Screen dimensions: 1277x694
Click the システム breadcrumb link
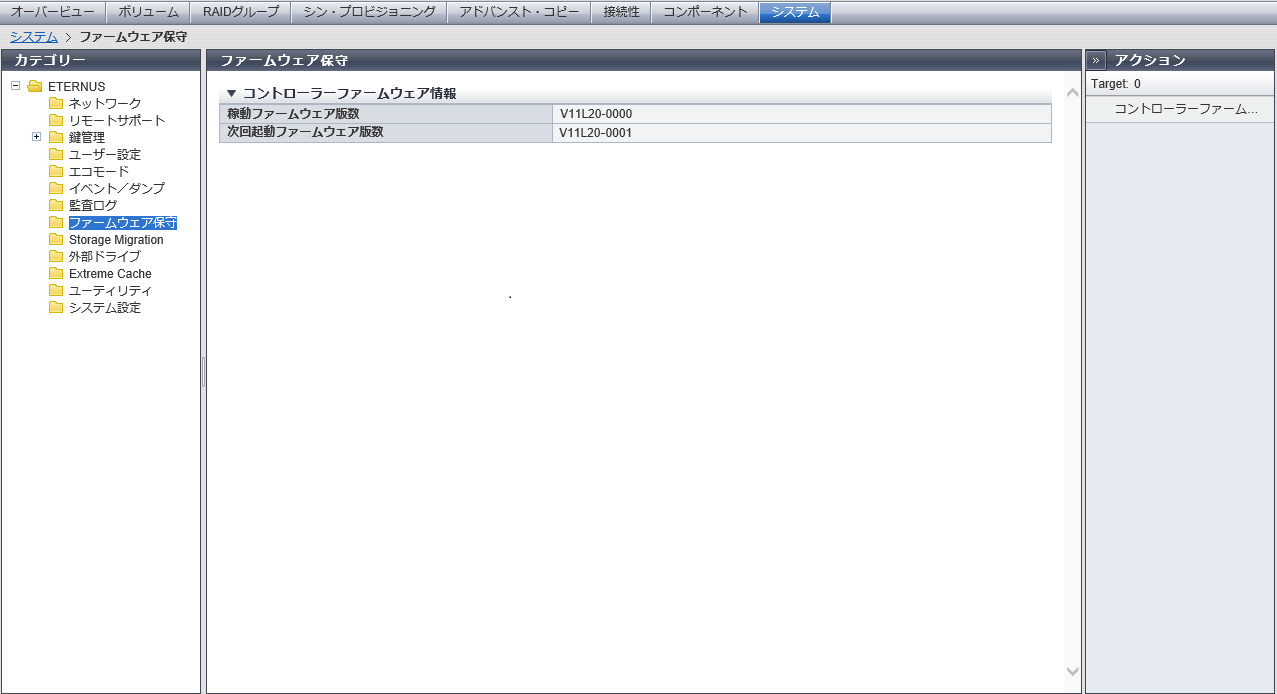(34, 37)
